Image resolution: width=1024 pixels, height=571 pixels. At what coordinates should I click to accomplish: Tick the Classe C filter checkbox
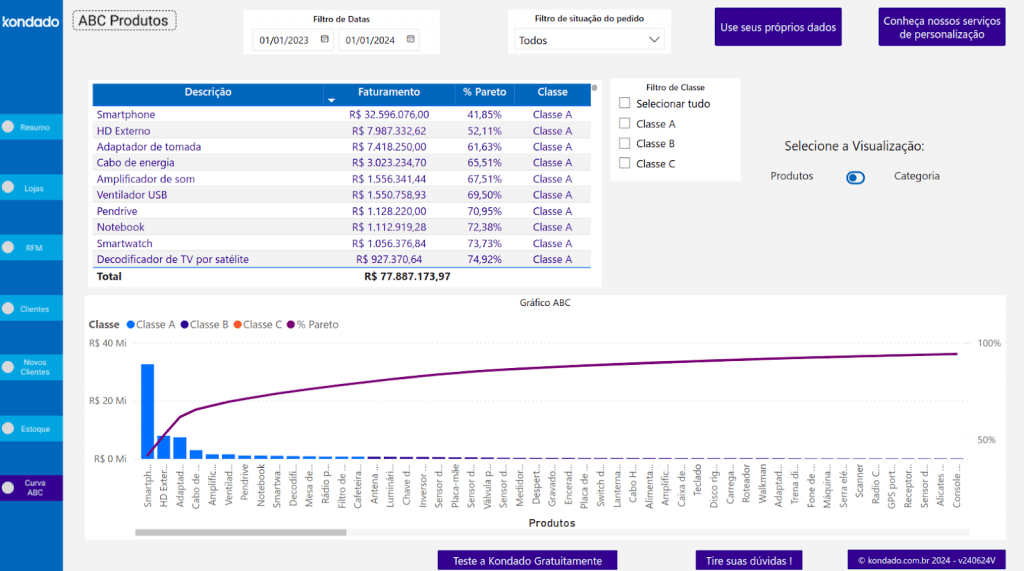625,164
